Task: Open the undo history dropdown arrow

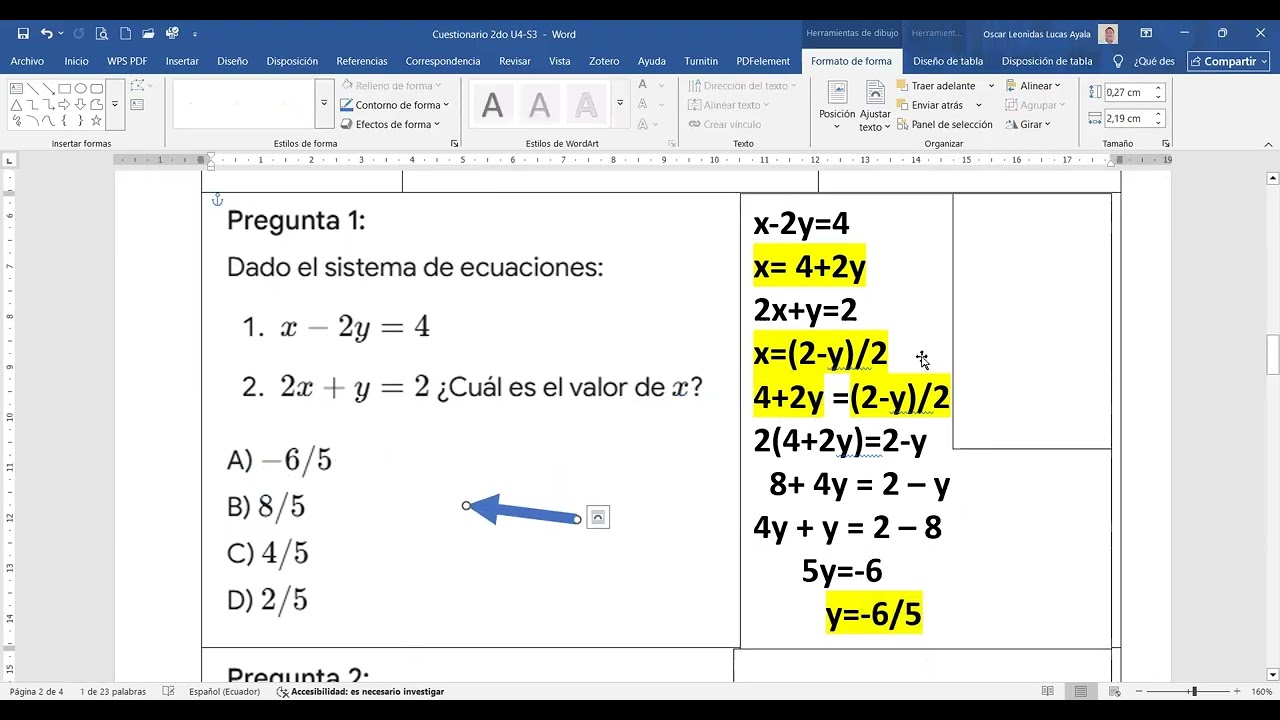Action: click(61, 34)
